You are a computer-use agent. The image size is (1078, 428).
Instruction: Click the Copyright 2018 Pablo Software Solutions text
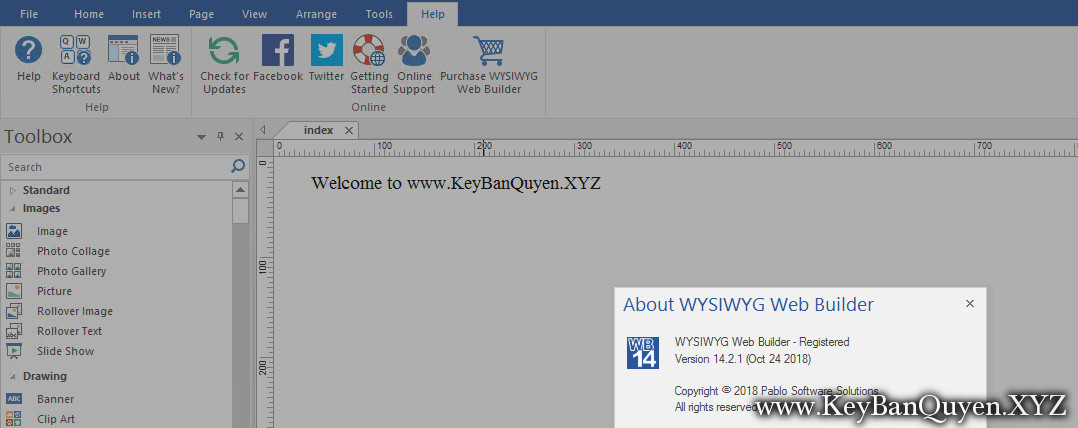point(776,390)
